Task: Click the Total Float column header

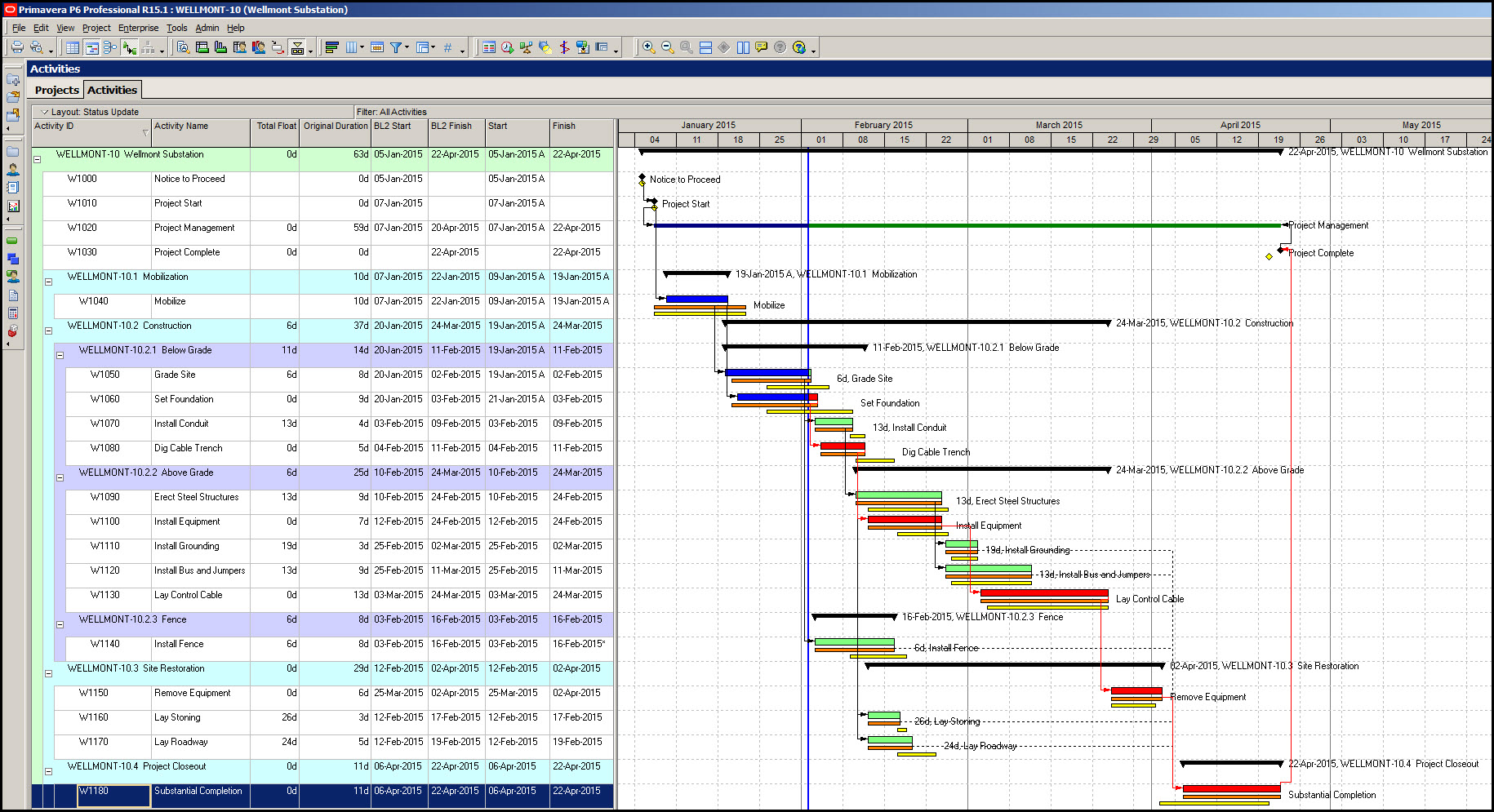Action: coord(275,126)
